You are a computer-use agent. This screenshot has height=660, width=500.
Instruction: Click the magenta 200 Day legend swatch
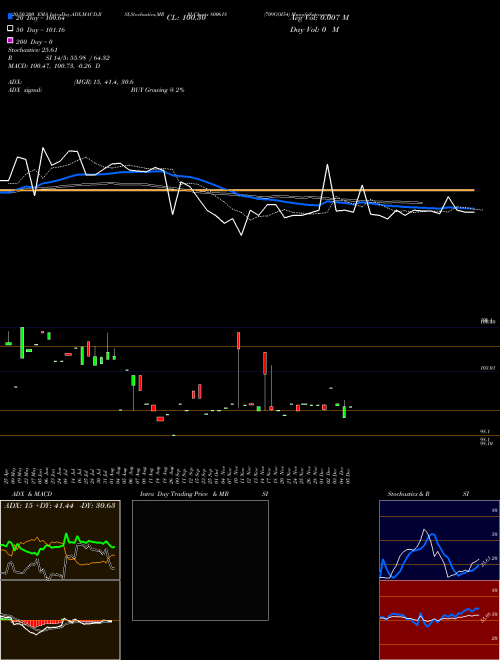tap(10, 40)
